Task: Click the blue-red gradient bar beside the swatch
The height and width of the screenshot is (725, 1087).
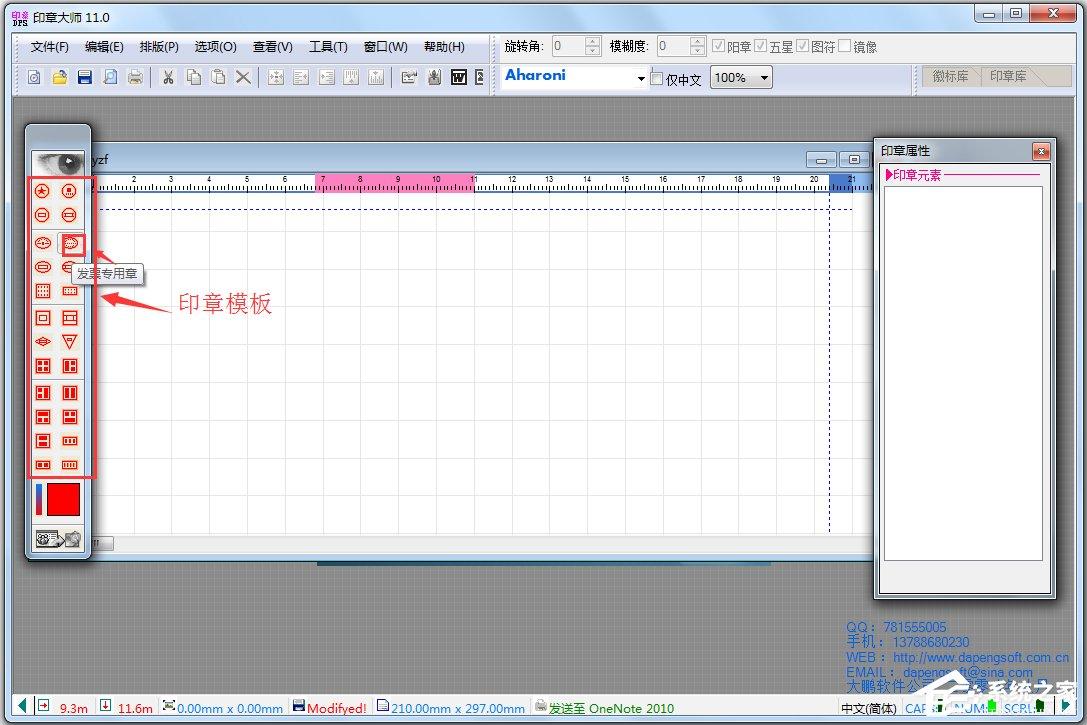Action: pyautogui.click(x=40, y=499)
